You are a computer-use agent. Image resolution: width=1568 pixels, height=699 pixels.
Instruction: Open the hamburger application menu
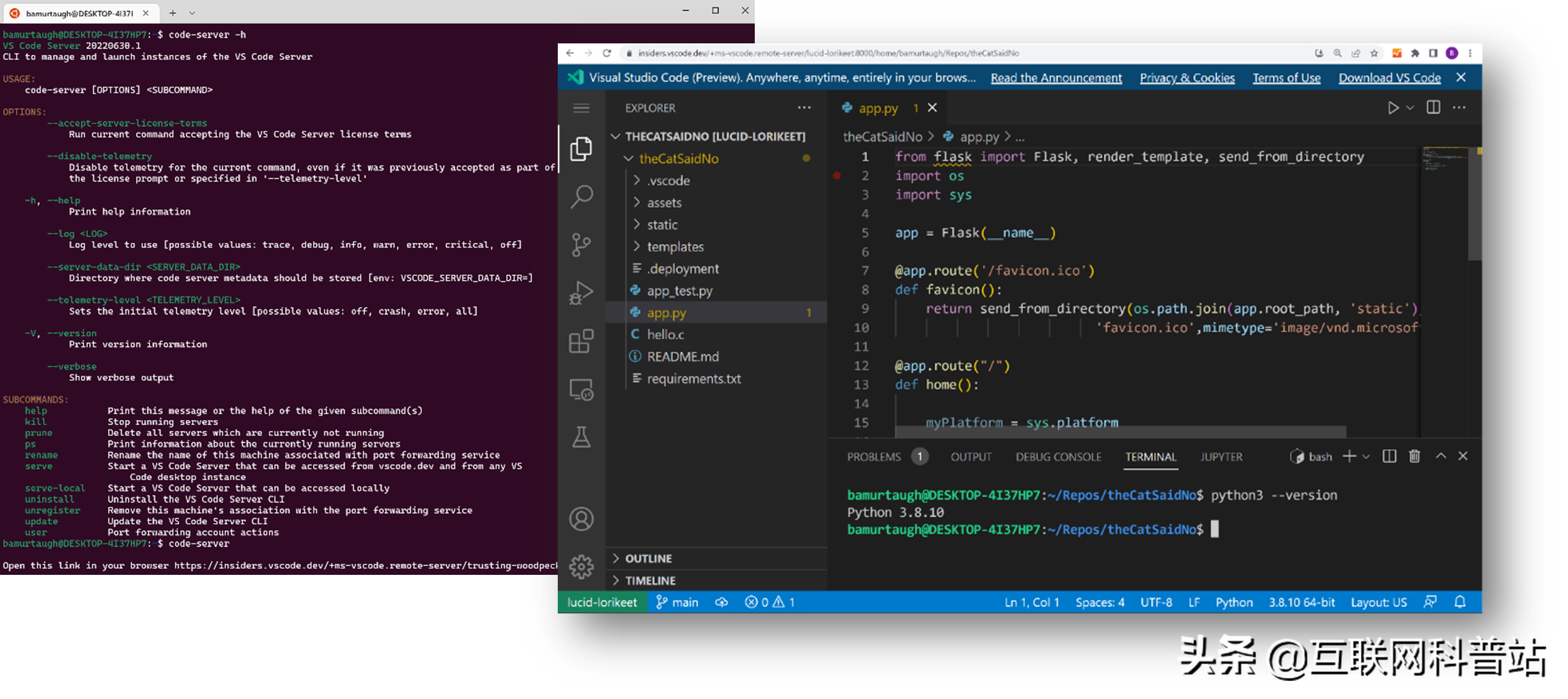581,108
